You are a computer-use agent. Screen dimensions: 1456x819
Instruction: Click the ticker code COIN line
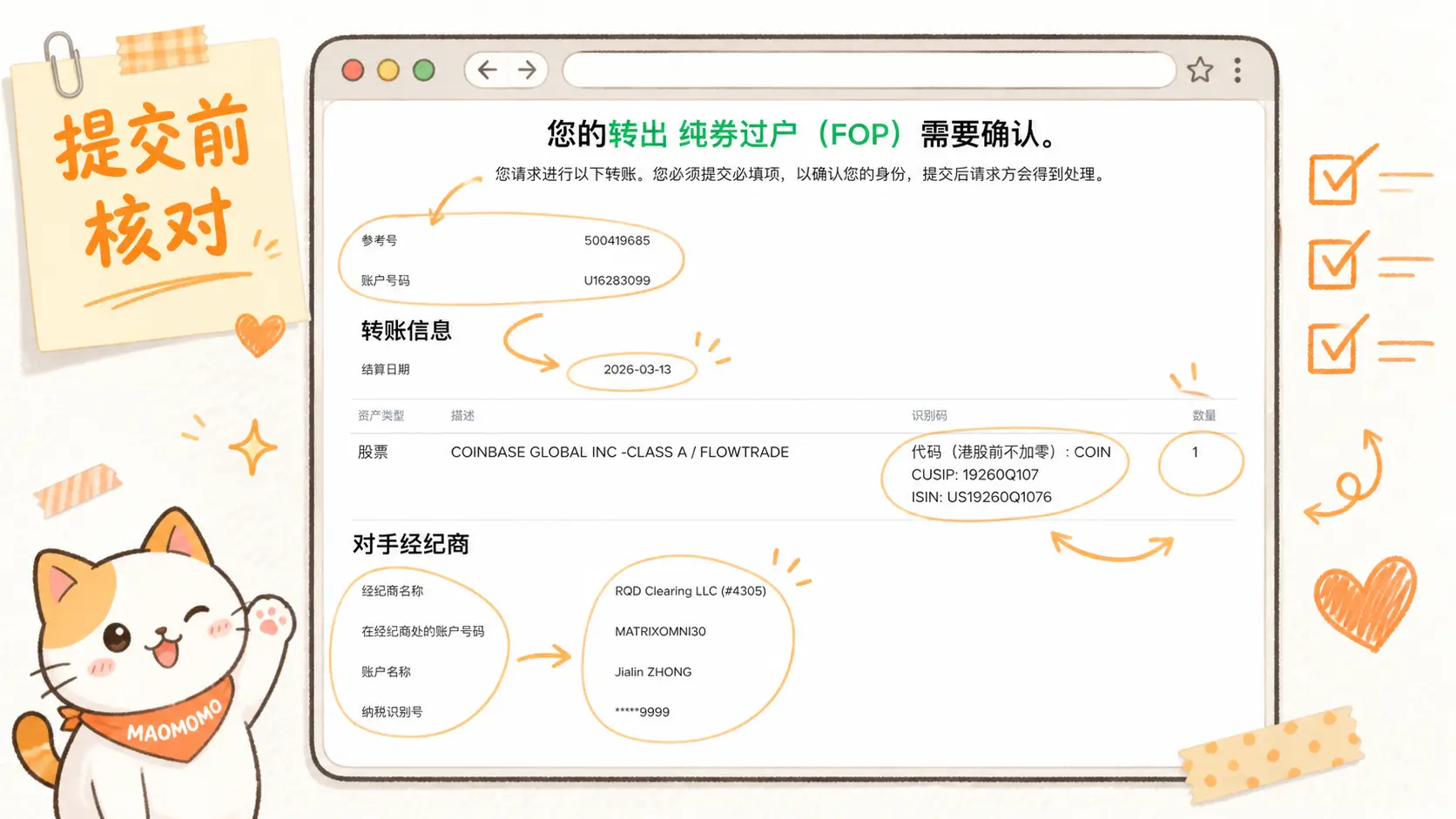(1011, 452)
